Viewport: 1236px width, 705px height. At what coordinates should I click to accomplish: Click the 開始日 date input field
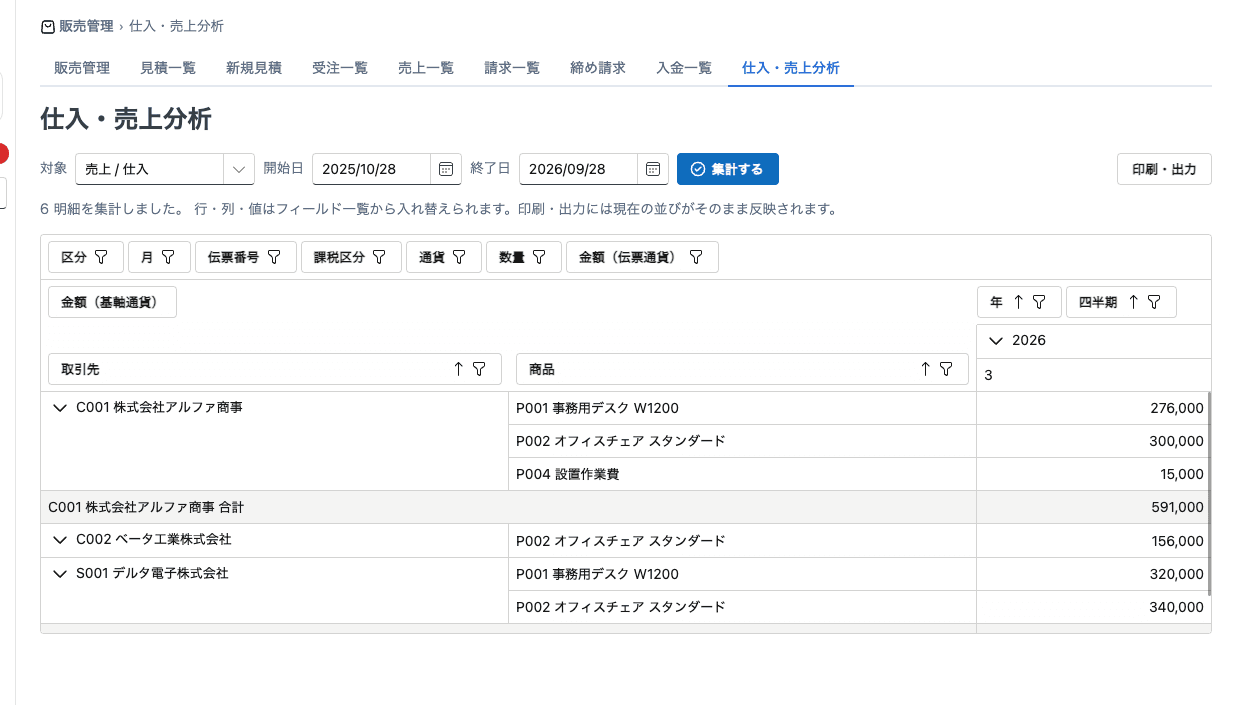point(371,169)
